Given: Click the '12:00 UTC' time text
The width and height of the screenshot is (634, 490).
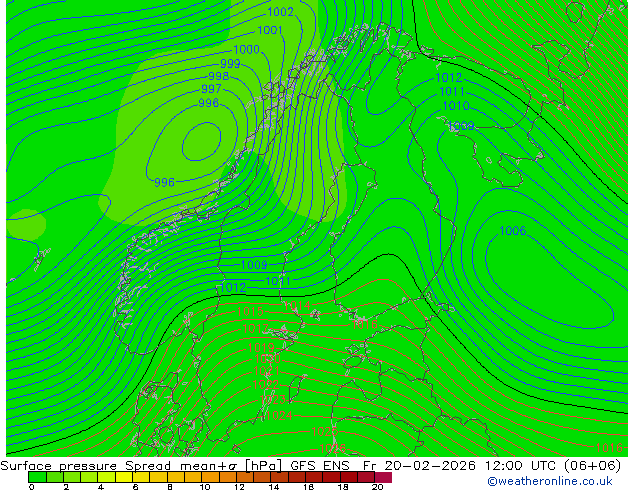Looking at the screenshot, I should [522, 466].
